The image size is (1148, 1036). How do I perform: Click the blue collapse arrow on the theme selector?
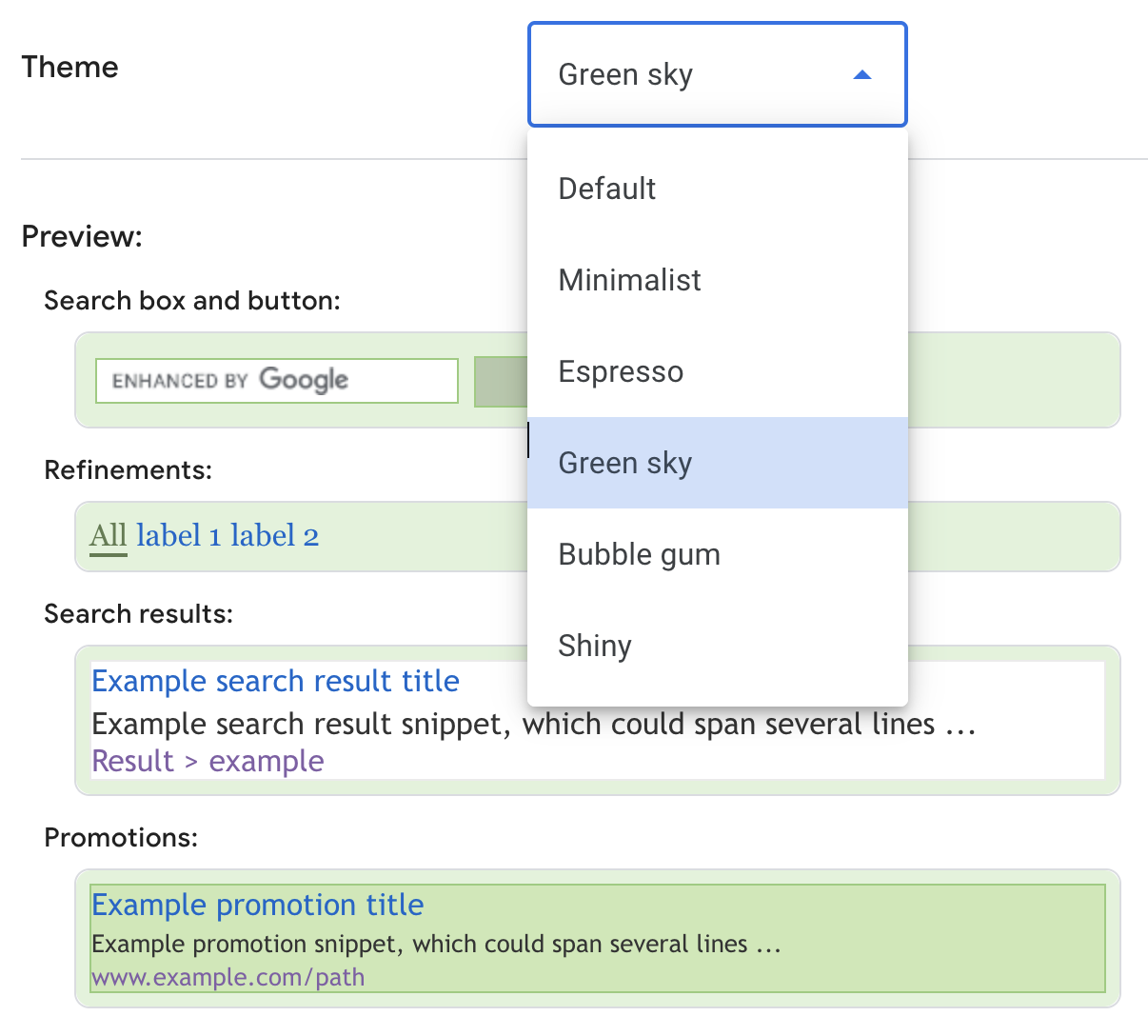point(862,74)
